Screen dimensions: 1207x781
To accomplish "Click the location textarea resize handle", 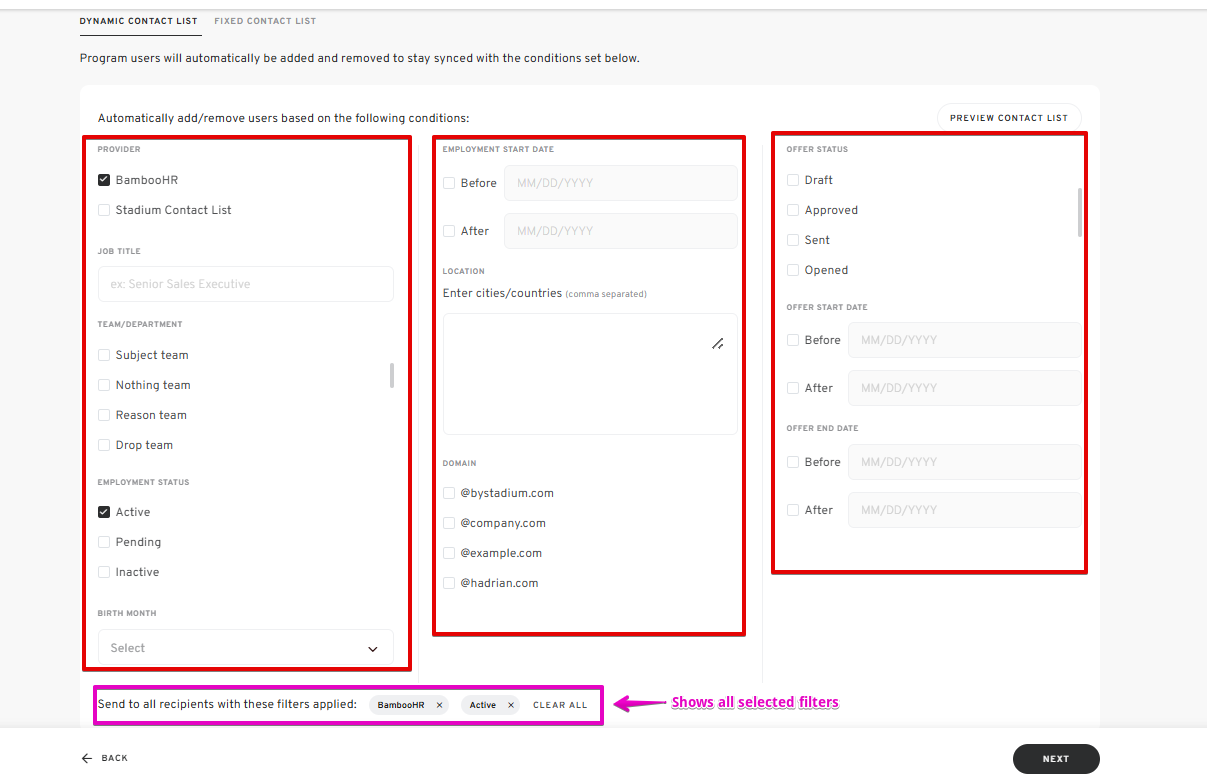I will [x=717, y=344].
